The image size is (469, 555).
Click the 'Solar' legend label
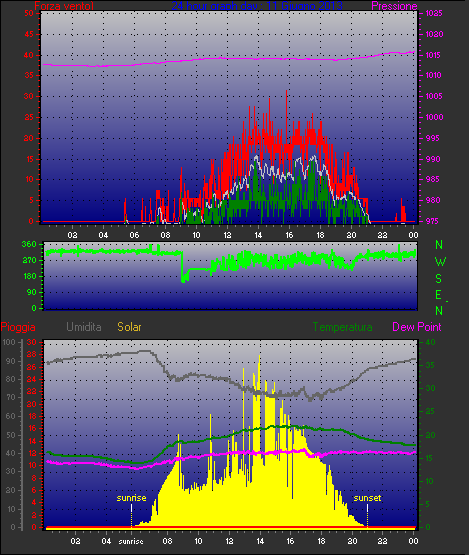[x=129, y=327]
